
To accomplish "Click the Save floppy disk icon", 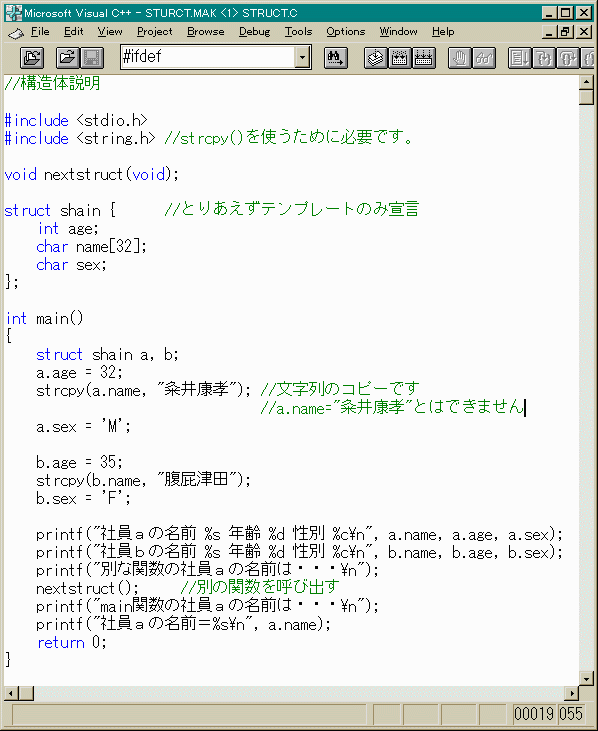I will point(92,58).
